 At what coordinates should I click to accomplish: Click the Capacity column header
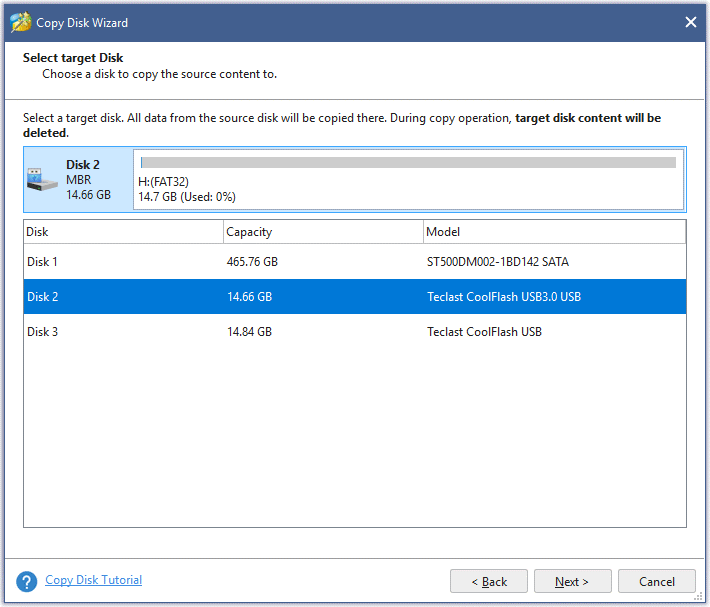[323, 232]
